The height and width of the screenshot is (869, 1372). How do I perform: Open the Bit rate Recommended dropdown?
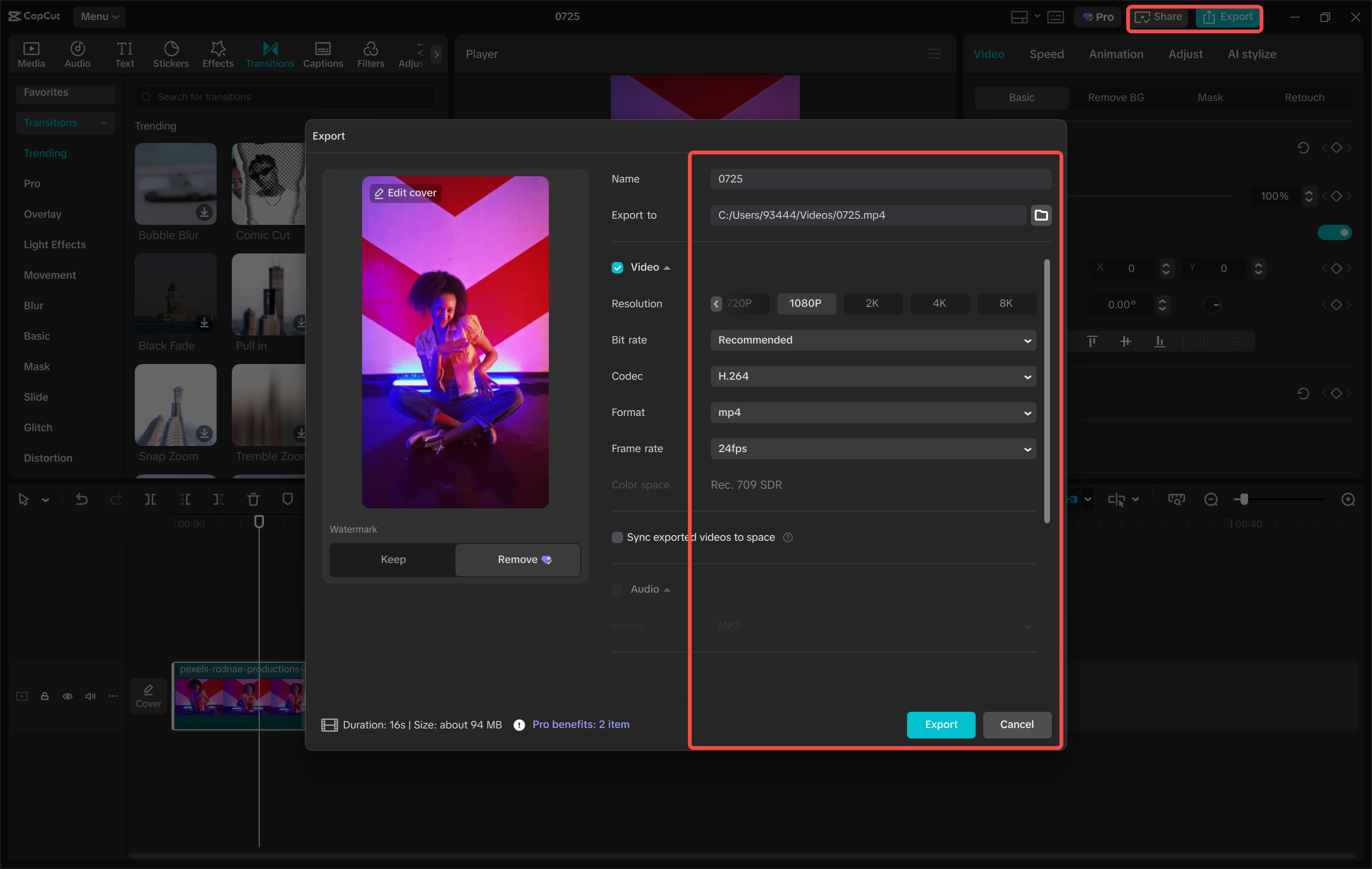(873, 340)
